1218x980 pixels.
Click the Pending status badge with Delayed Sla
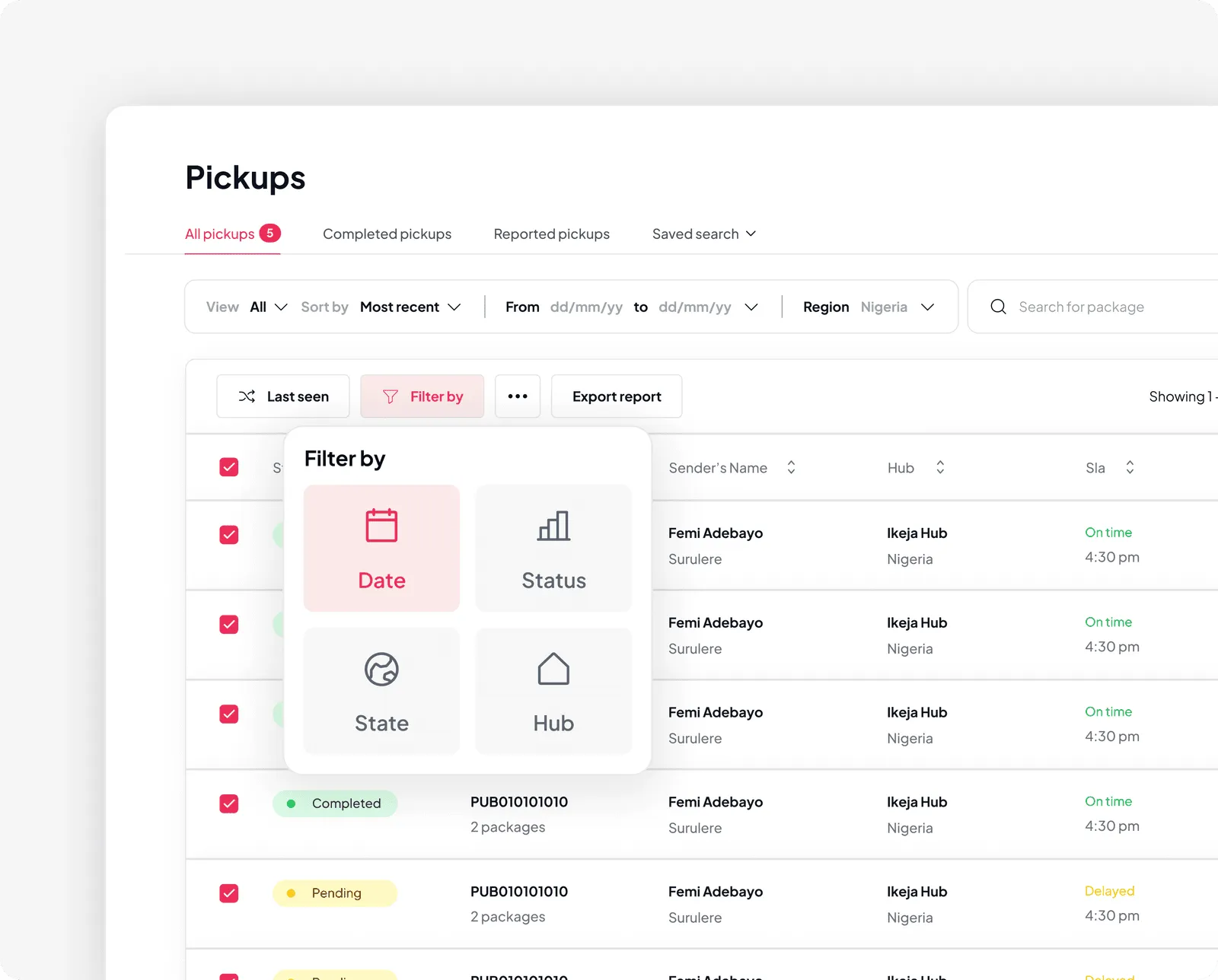(x=335, y=893)
